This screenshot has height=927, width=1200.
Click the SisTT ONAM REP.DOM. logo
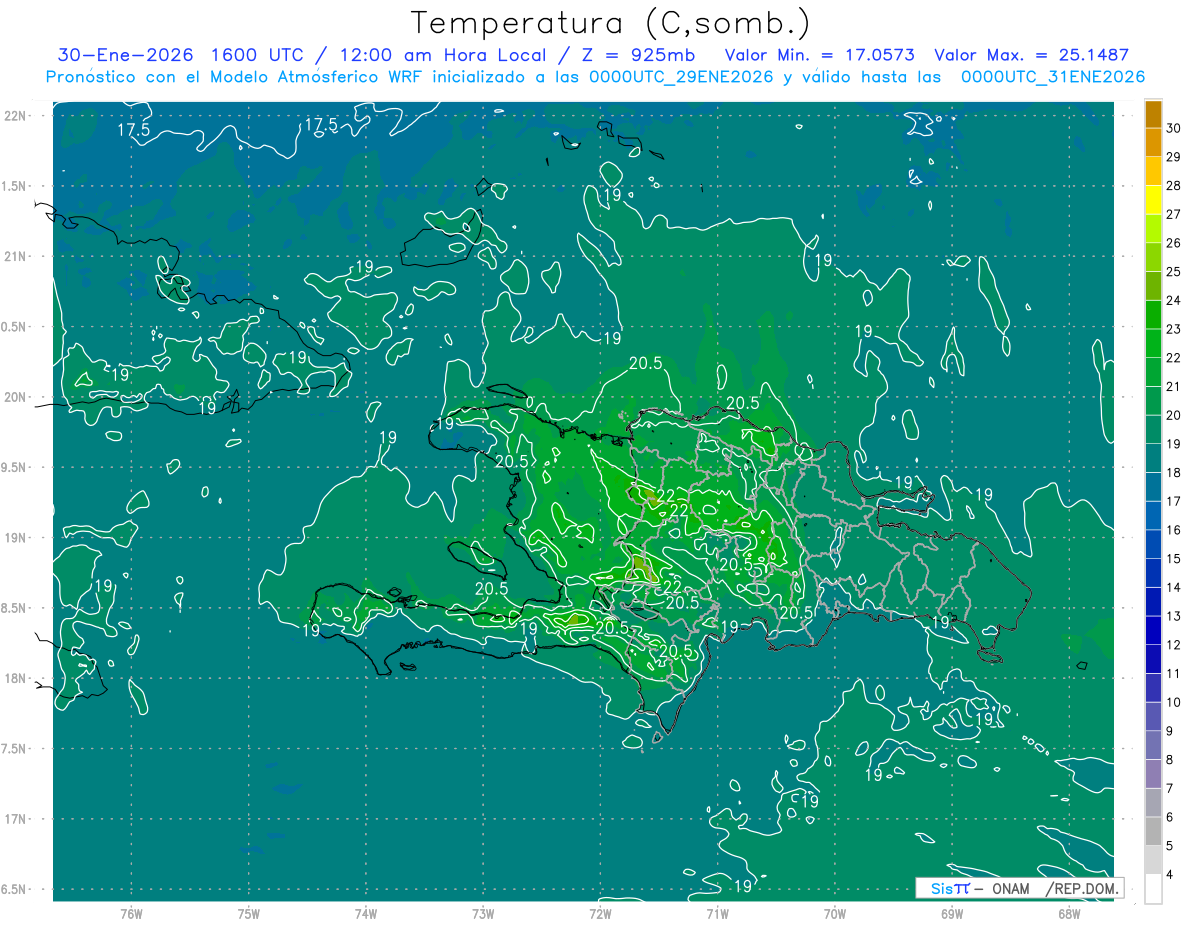1019,888
